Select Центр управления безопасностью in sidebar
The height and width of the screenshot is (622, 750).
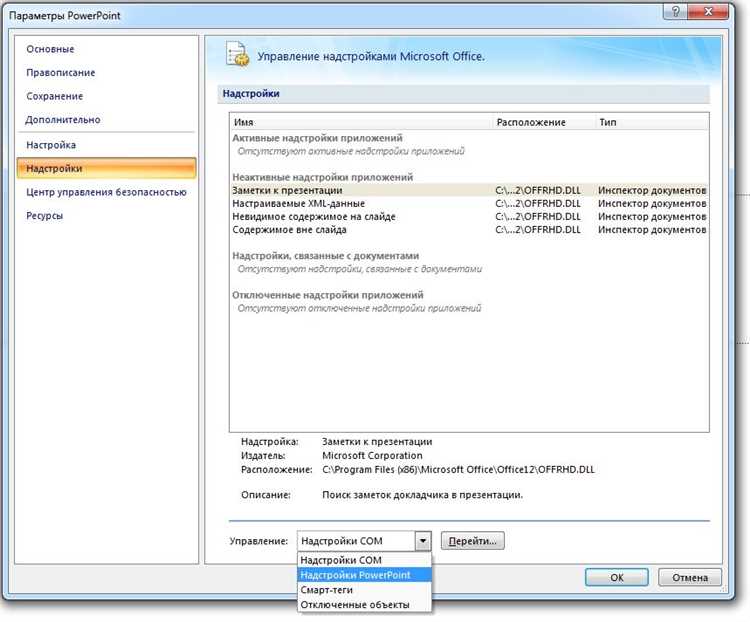click(106, 192)
